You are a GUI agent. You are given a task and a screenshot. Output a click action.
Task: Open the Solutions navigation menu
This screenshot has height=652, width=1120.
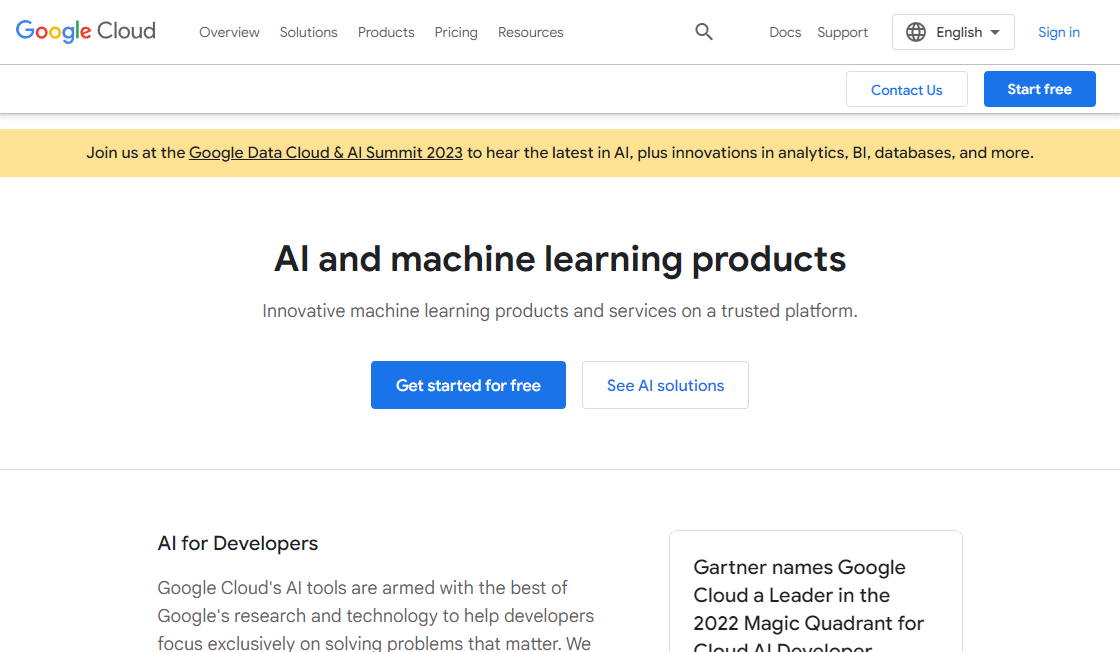tap(308, 32)
